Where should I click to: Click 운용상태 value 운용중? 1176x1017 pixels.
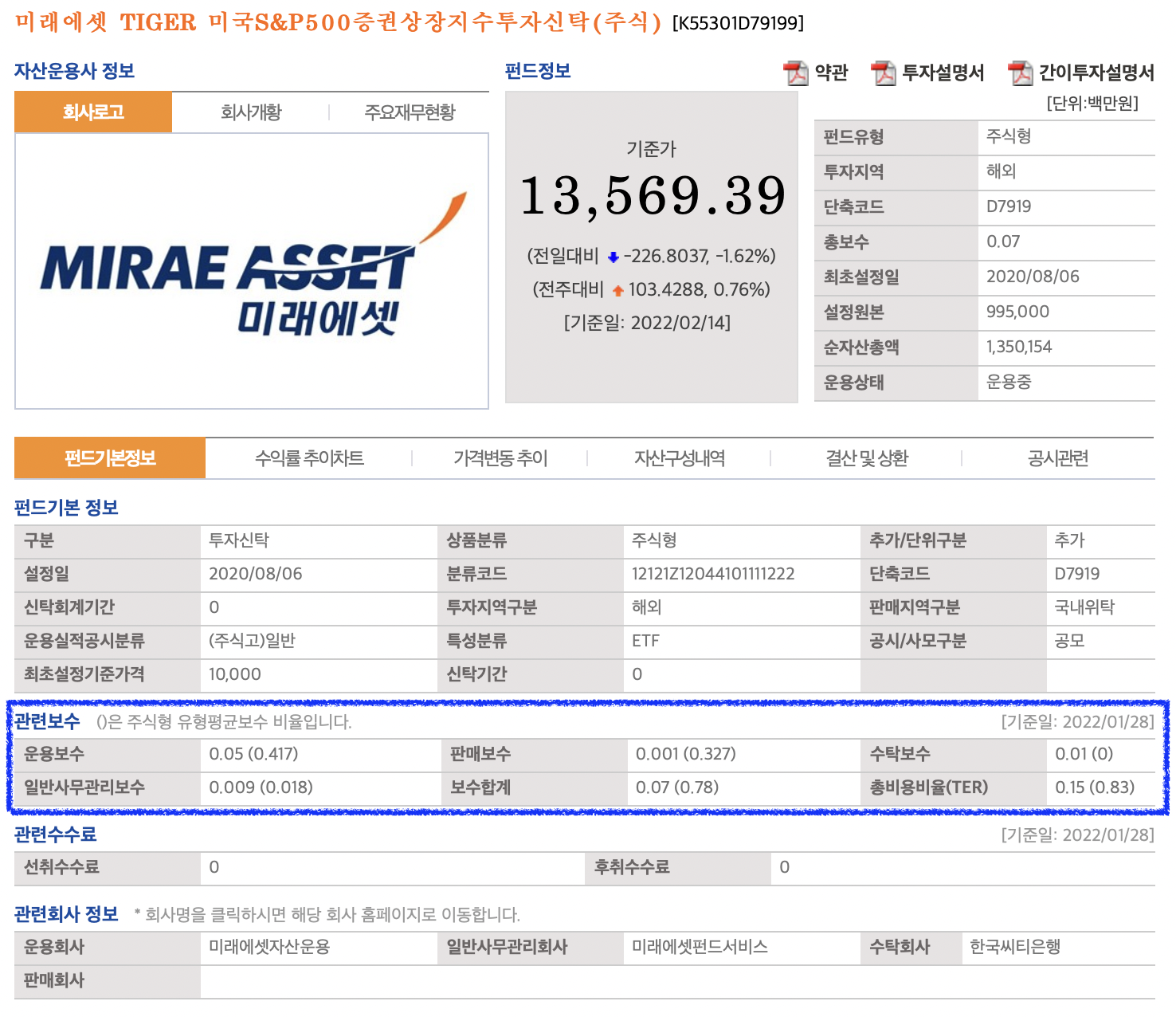point(1009,382)
